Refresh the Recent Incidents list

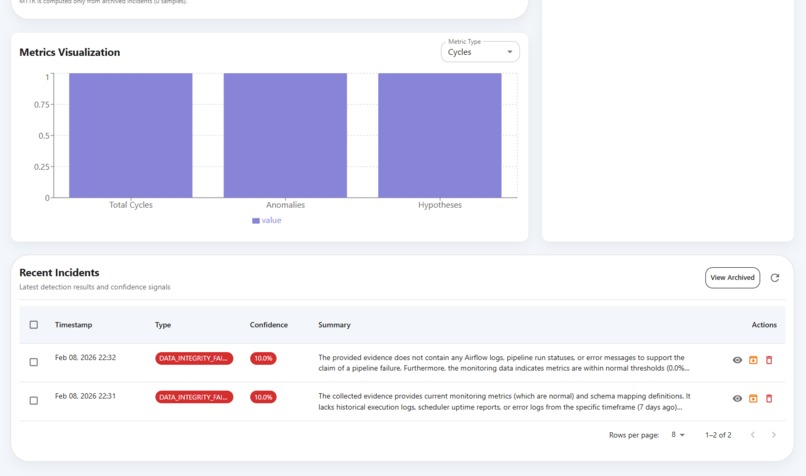pyautogui.click(x=775, y=278)
